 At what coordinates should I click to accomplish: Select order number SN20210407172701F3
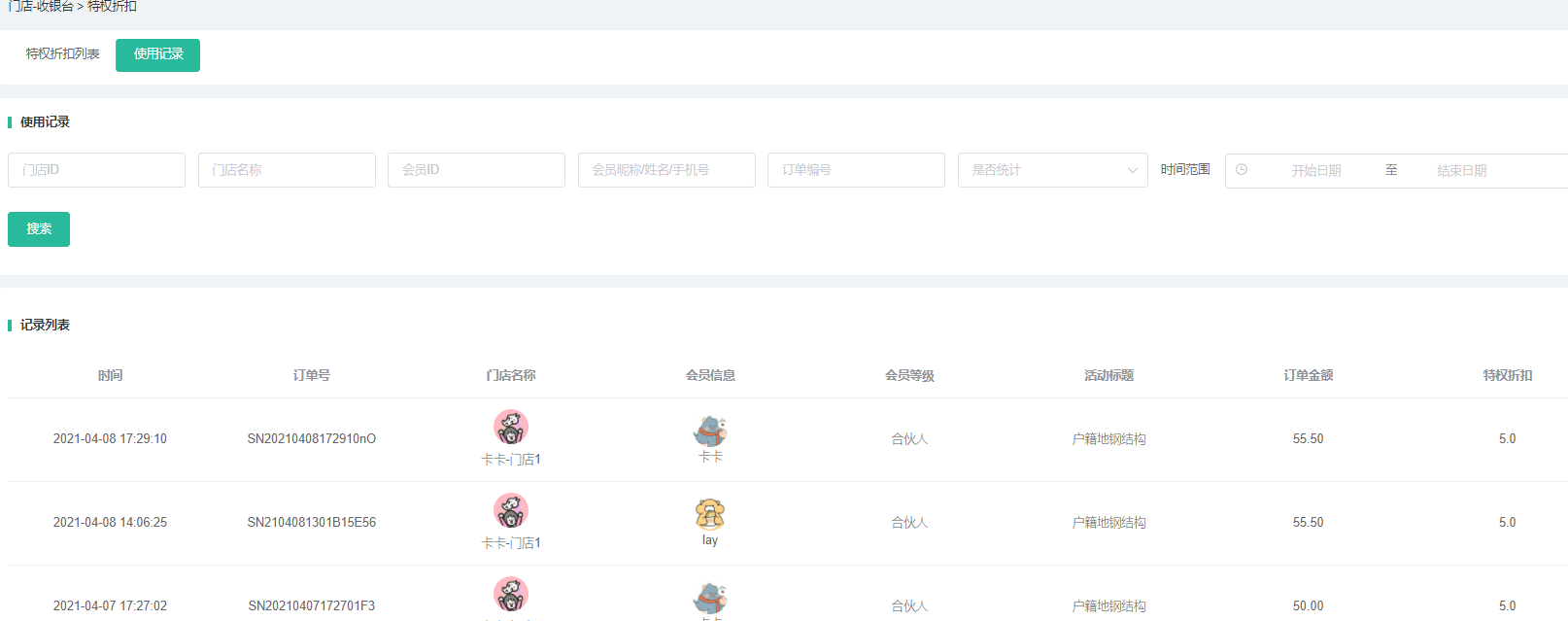coord(311,606)
